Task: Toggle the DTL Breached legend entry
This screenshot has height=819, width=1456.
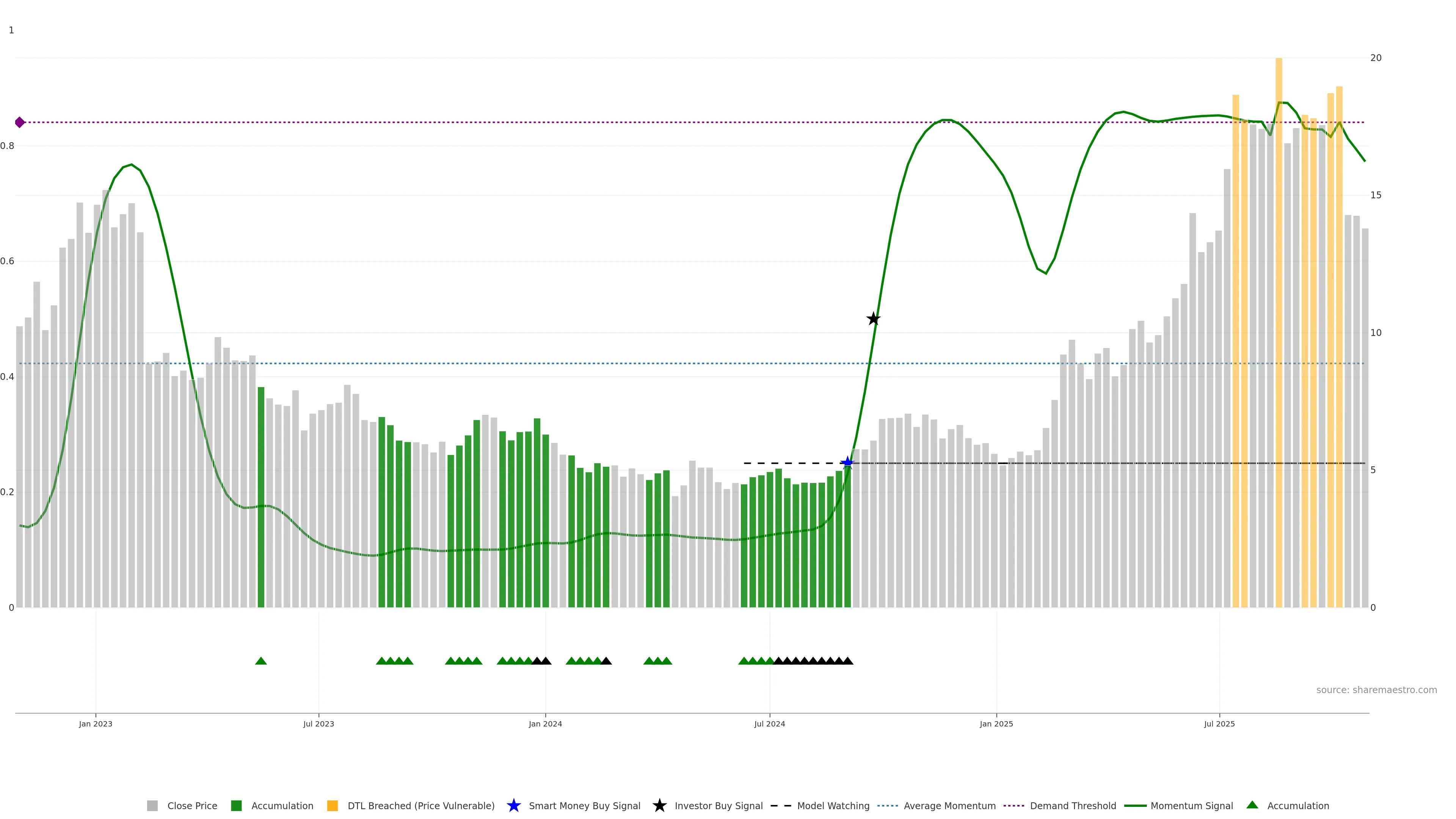Action: (x=420, y=805)
